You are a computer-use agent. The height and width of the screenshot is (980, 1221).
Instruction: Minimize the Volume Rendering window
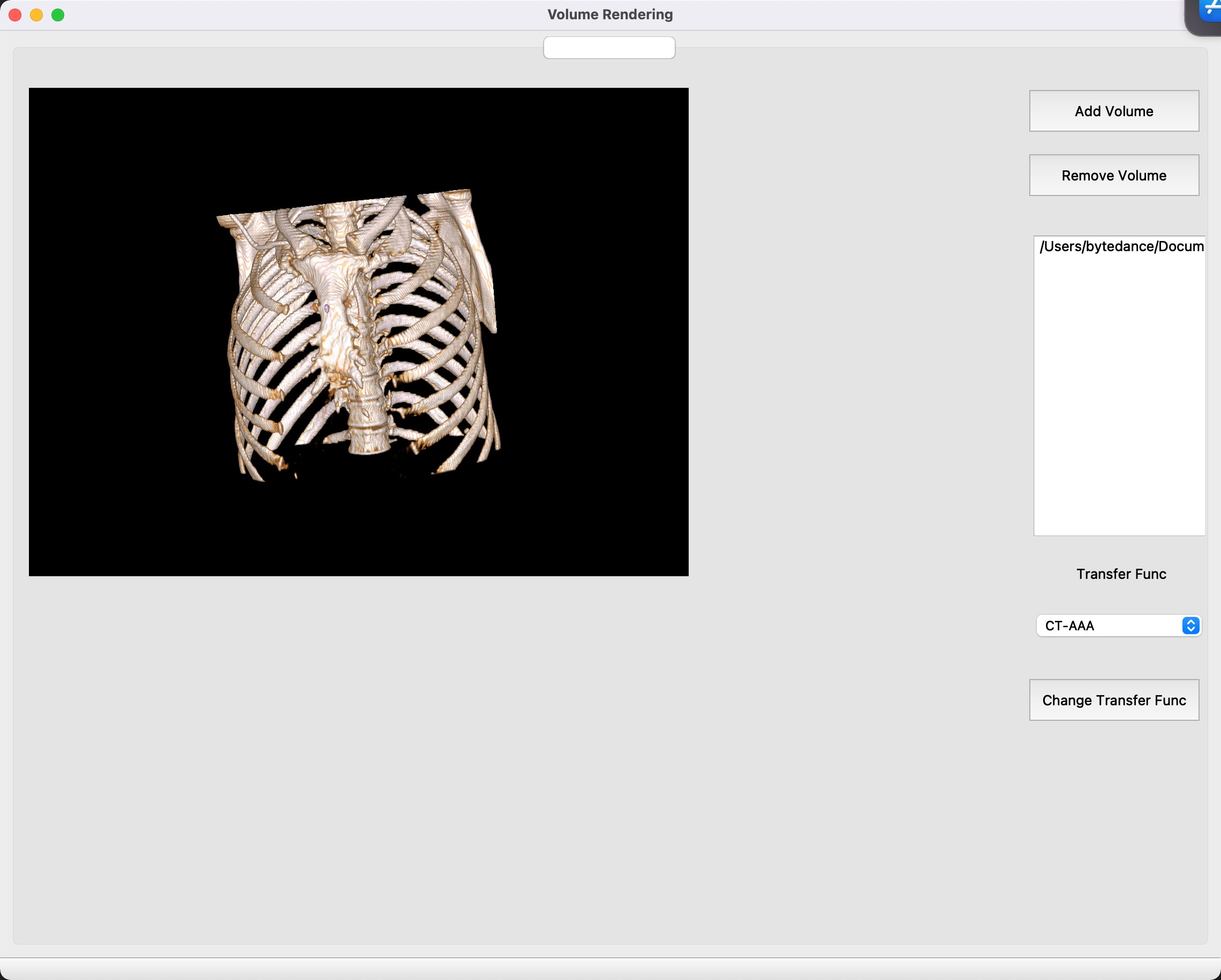[36, 15]
